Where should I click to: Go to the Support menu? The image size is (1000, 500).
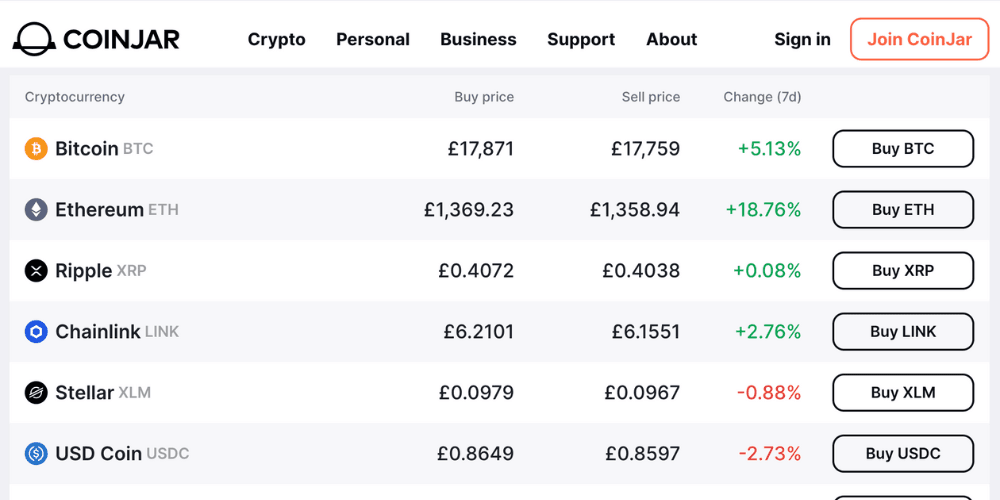(x=581, y=40)
